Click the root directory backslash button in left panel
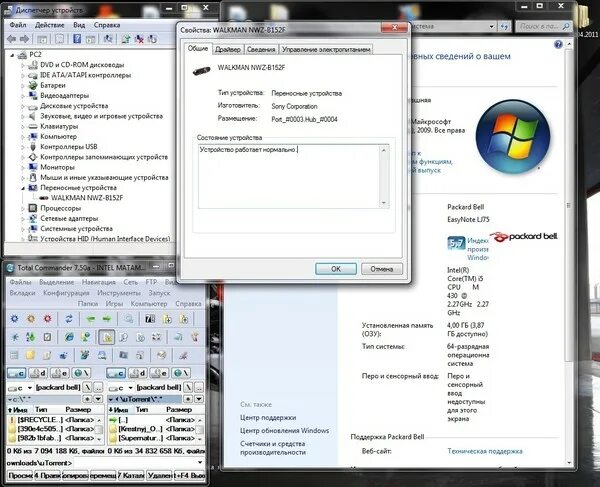600x487 pixels. pos(88,387)
